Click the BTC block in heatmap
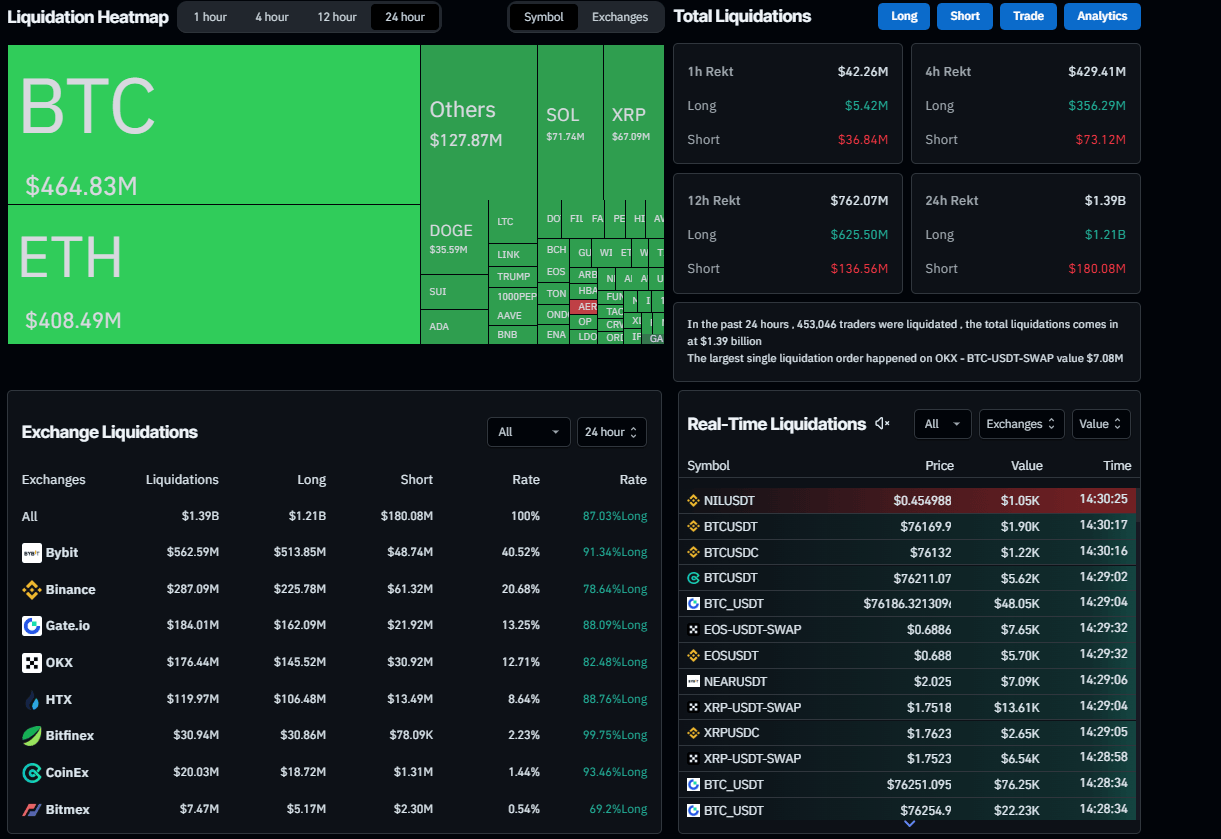 (x=213, y=125)
